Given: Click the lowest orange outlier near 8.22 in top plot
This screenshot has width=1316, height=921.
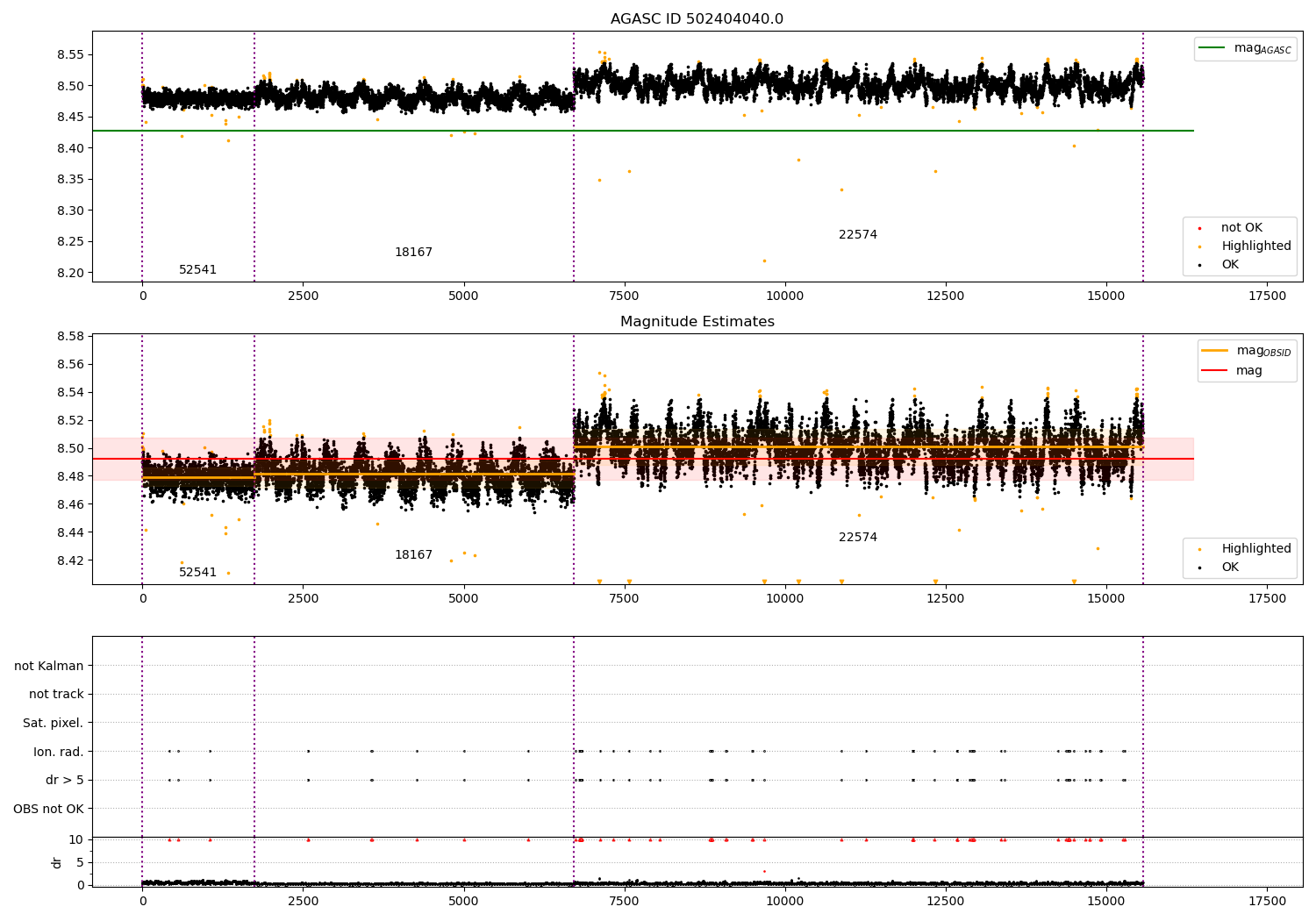Looking at the screenshot, I should 764,261.
